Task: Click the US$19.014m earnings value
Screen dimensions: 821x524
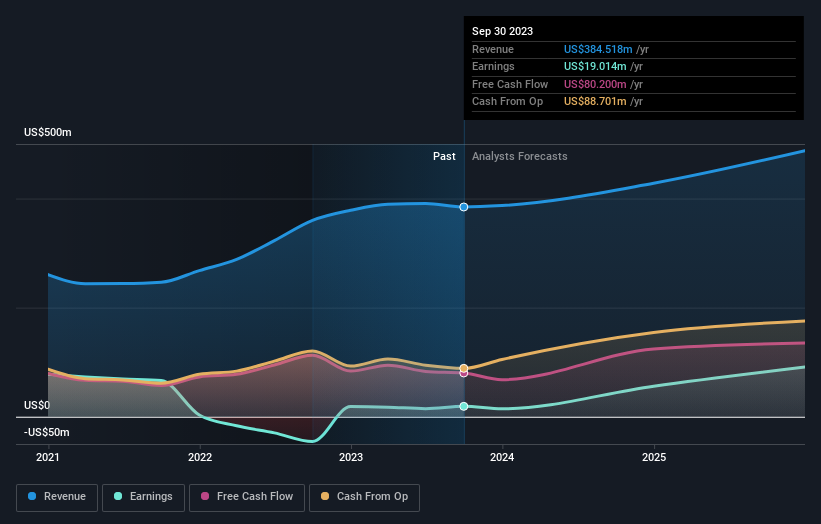Action: coord(595,66)
